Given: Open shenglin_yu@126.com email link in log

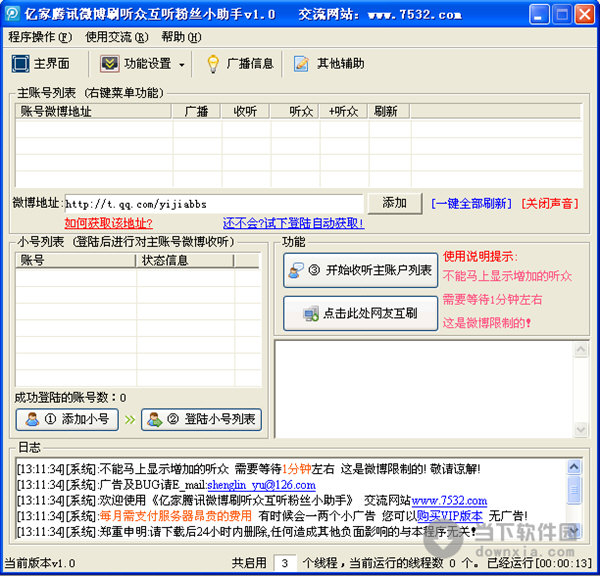Looking at the screenshot, I should [x=261, y=485].
